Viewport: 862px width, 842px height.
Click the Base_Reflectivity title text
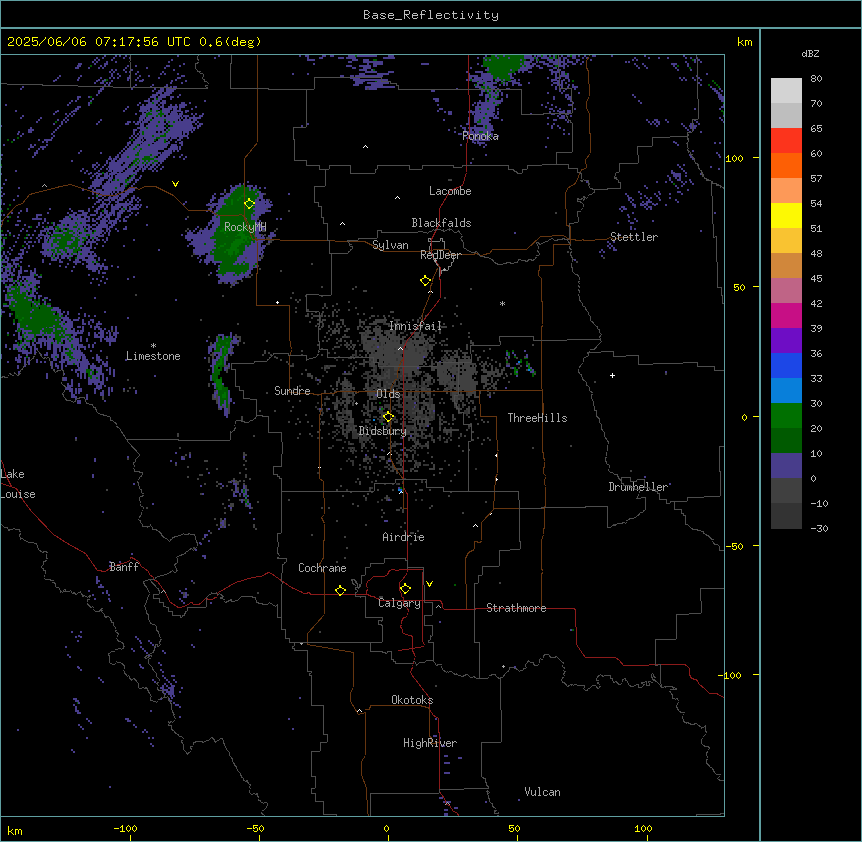click(x=431, y=15)
